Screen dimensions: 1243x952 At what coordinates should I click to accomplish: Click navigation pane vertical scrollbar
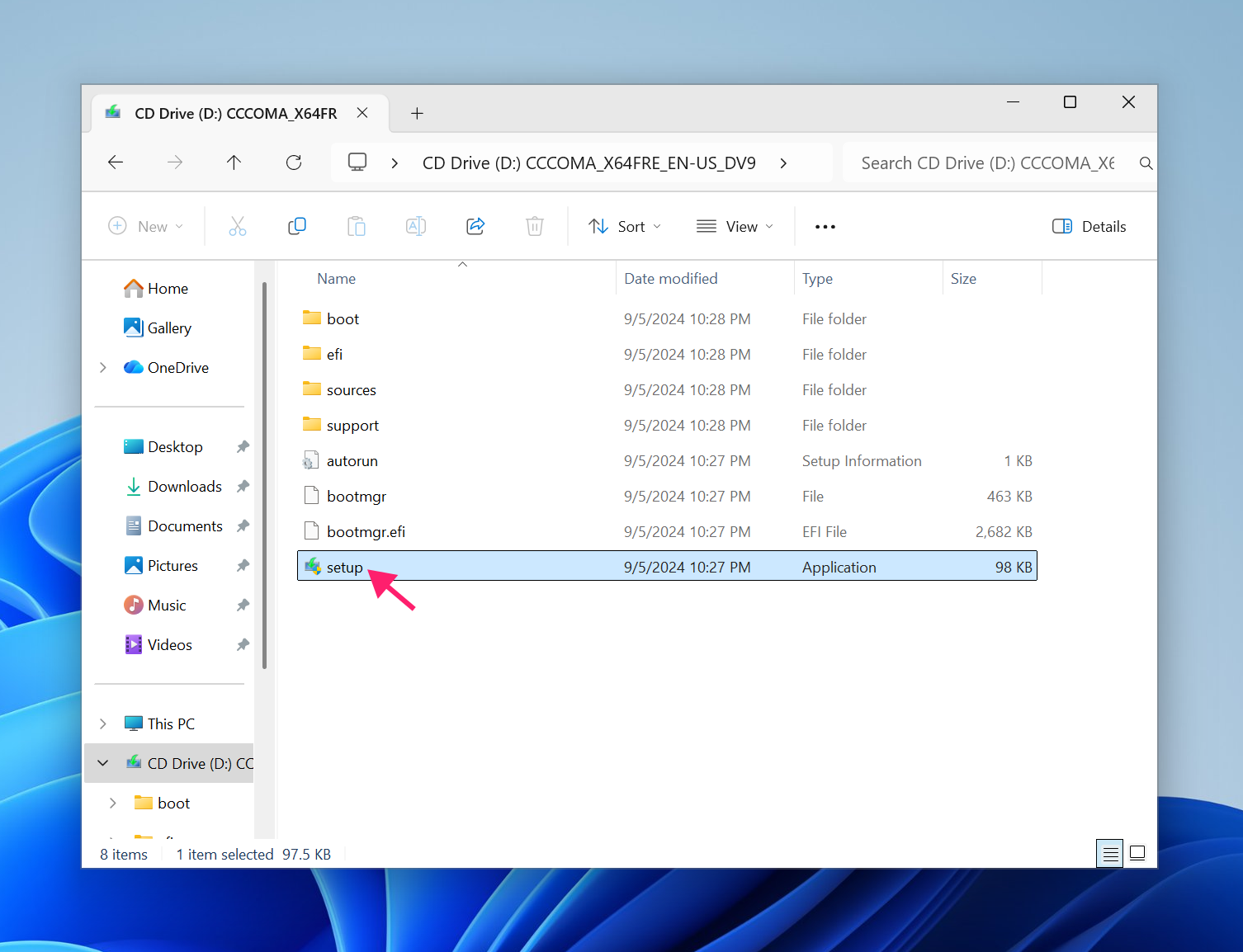(x=264, y=476)
